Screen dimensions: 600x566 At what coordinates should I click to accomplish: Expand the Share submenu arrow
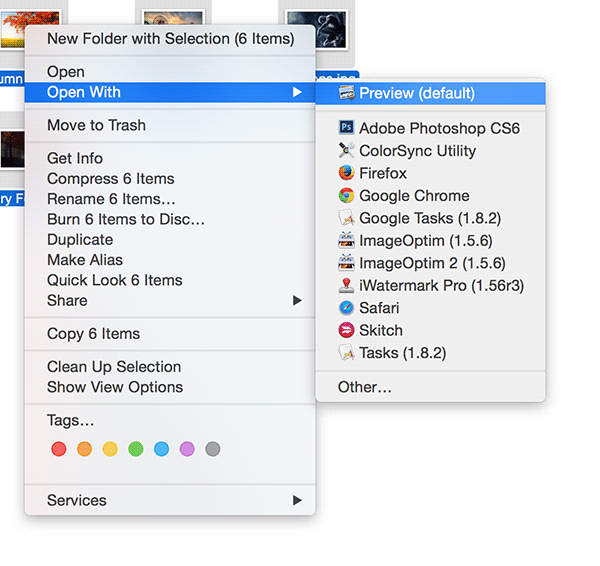pyautogui.click(x=297, y=300)
